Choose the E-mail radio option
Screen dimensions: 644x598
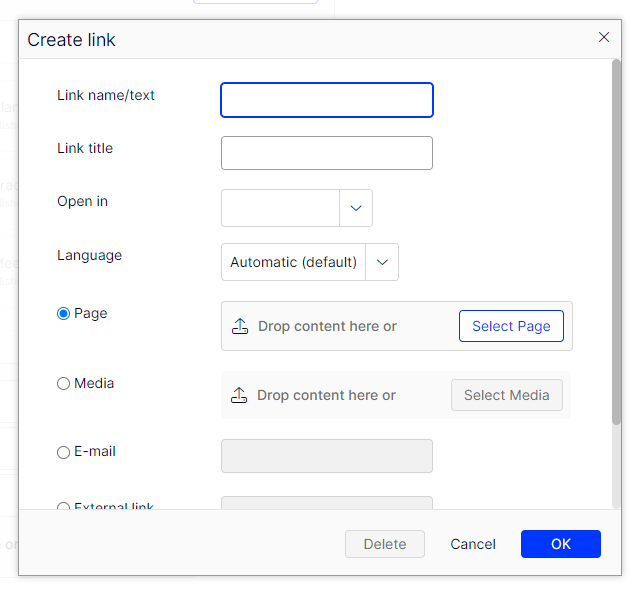coord(64,452)
